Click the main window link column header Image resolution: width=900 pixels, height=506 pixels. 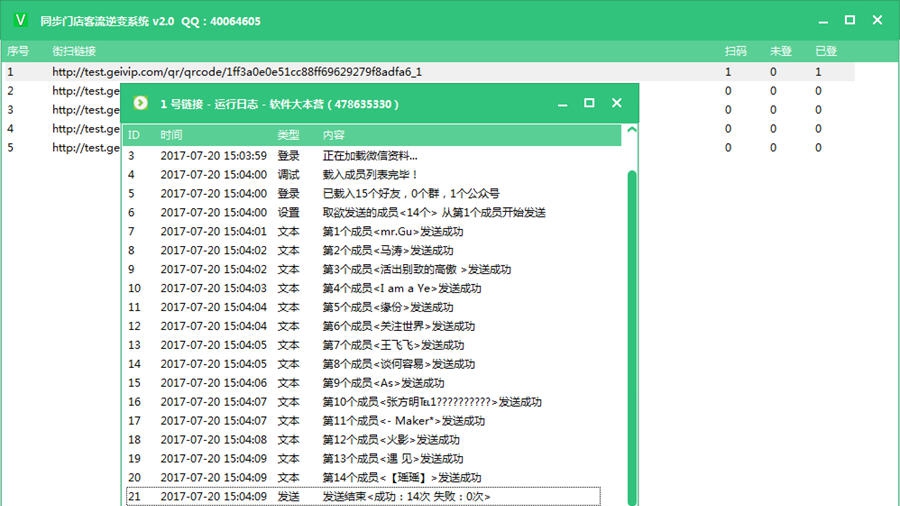(x=74, y=51)
